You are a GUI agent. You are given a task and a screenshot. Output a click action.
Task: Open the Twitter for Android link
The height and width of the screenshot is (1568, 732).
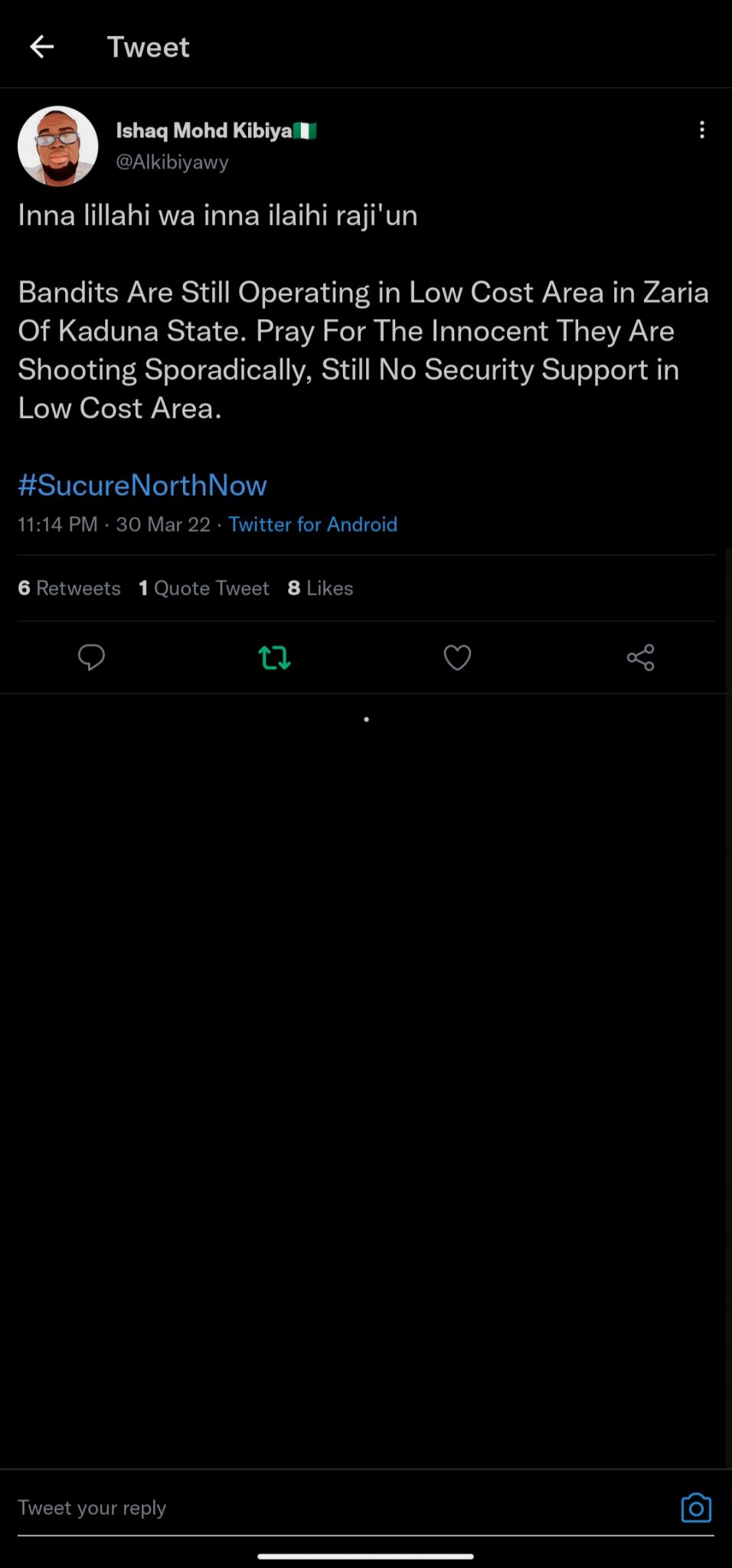(x=312, y=524)
